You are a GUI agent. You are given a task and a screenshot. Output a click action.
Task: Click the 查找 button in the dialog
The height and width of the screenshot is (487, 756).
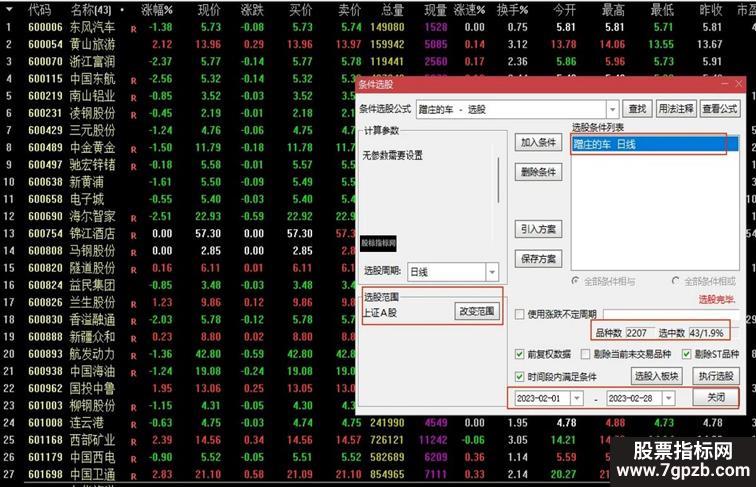click(637, 109)
